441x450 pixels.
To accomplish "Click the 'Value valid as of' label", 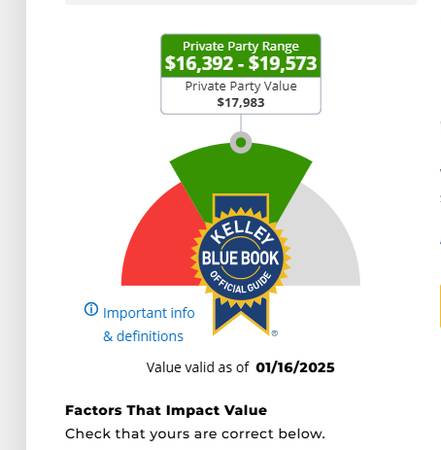I will pos(197,367).
